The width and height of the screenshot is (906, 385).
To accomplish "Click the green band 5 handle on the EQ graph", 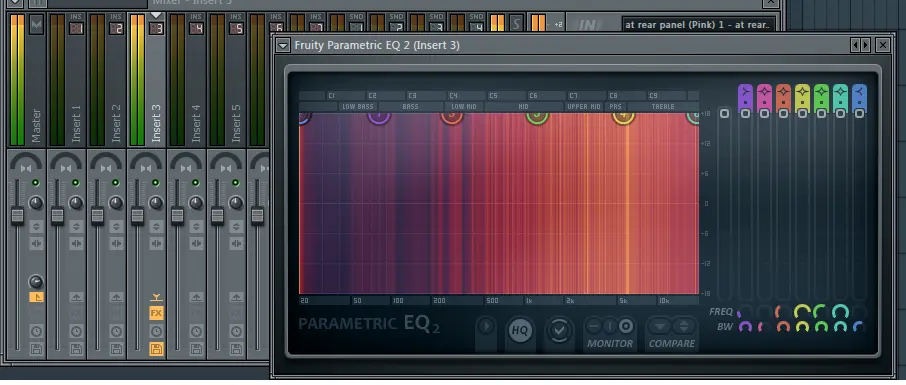I will click(x=537, y=117).
